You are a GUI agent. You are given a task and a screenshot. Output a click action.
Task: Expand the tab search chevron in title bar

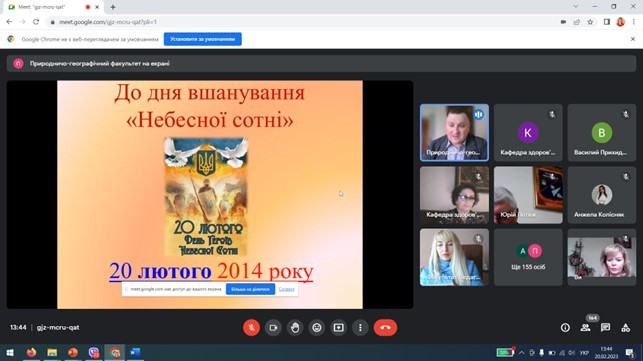click(x=576, y=7)
